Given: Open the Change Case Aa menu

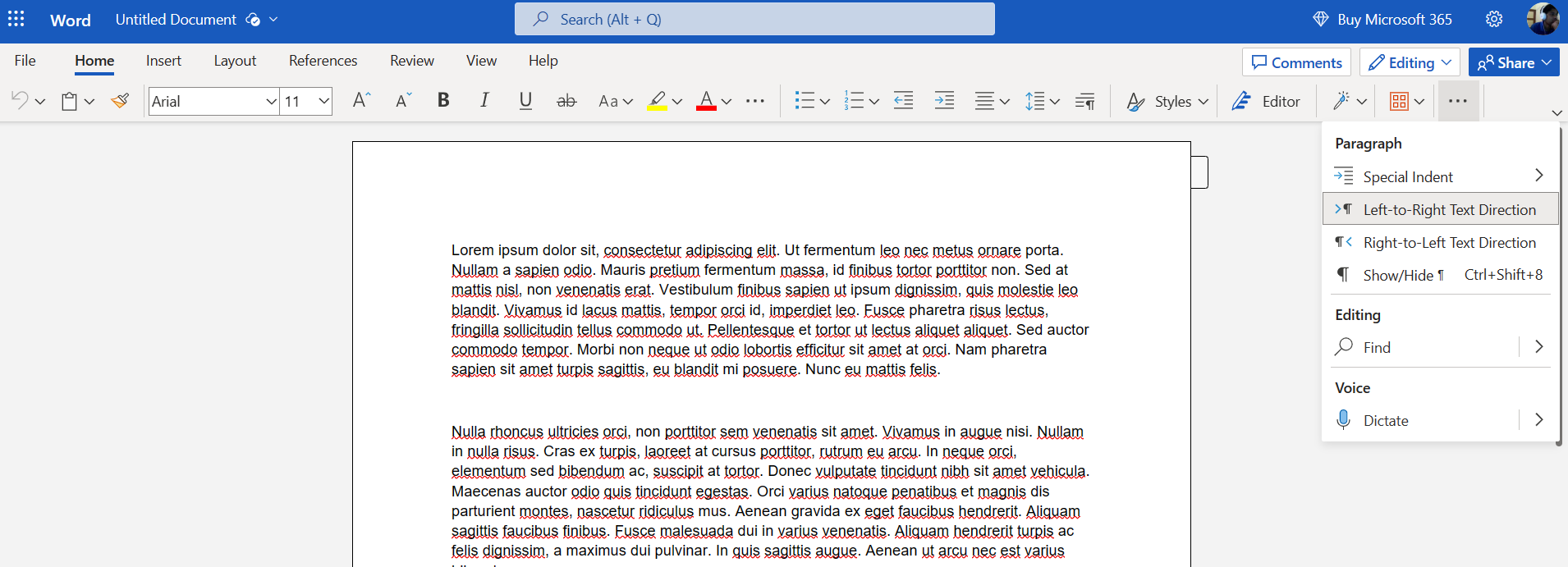Looking at the screenshot, I should [x=616, y=101].
